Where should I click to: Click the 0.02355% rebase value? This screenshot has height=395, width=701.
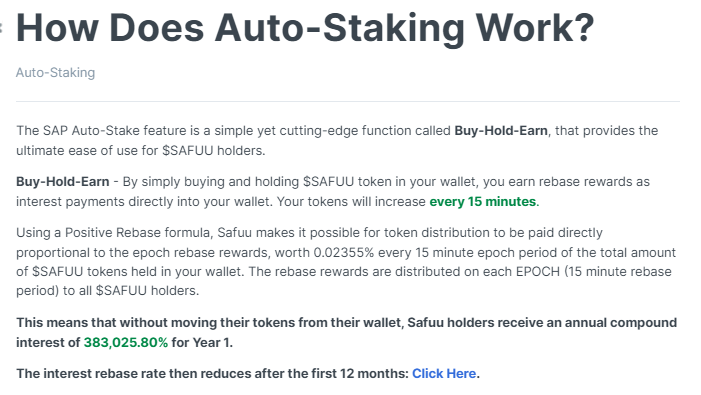coord(343,252)
